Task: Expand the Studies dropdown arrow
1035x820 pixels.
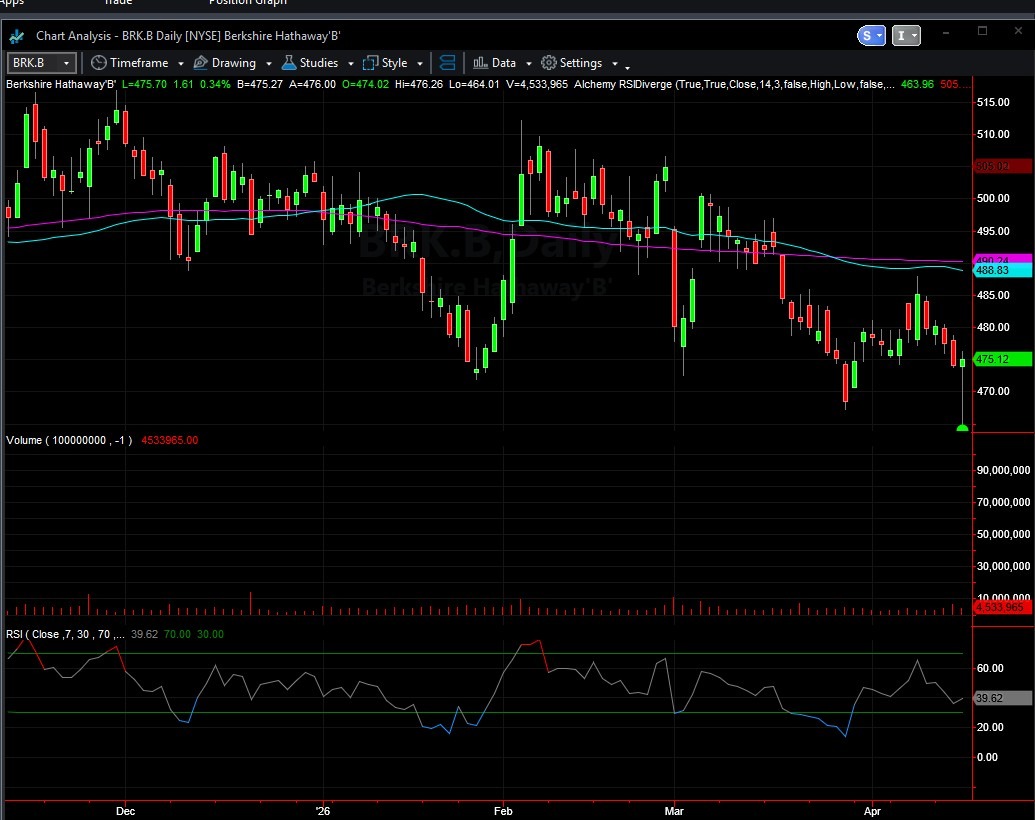Action: pyautogui.click(x=351, y=64)
